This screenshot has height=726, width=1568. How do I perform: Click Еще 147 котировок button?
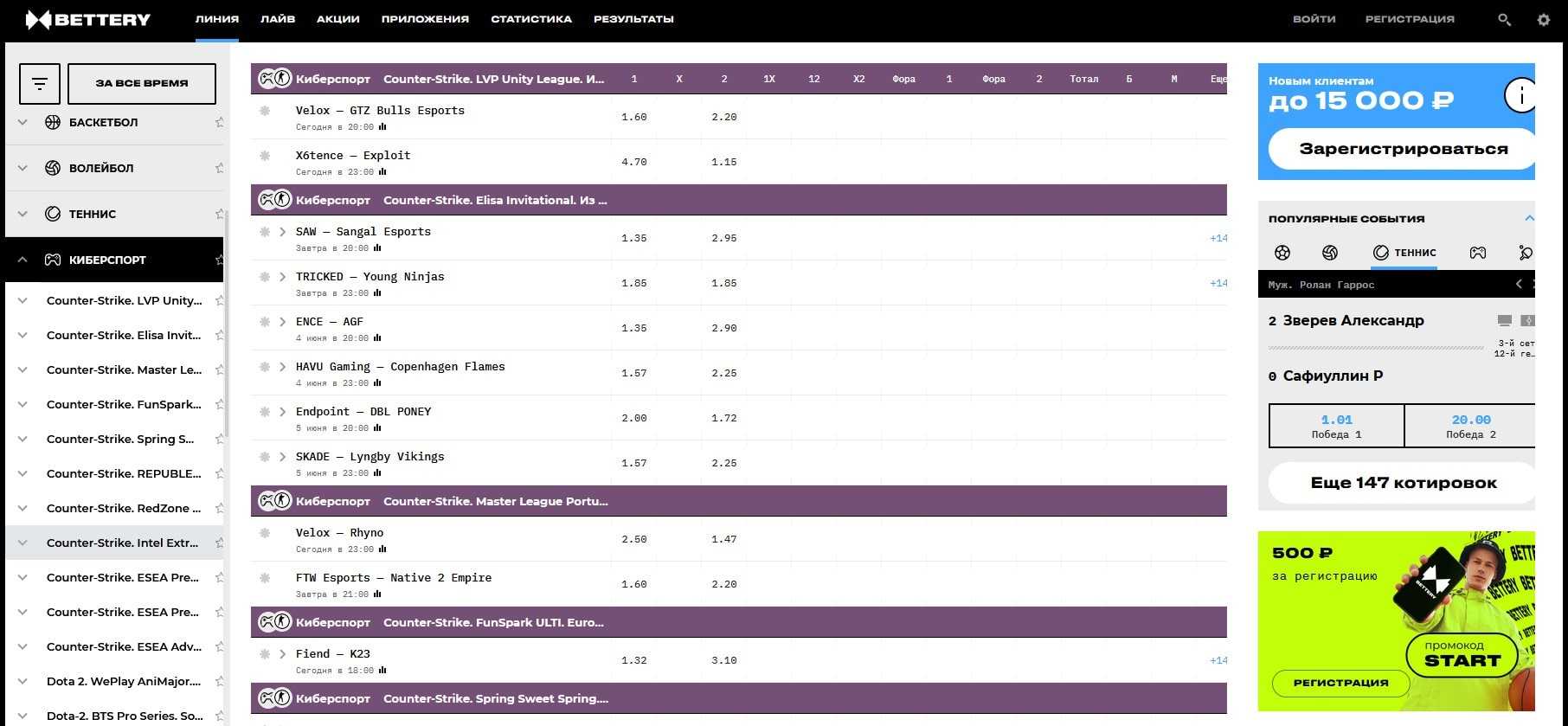1402,483
